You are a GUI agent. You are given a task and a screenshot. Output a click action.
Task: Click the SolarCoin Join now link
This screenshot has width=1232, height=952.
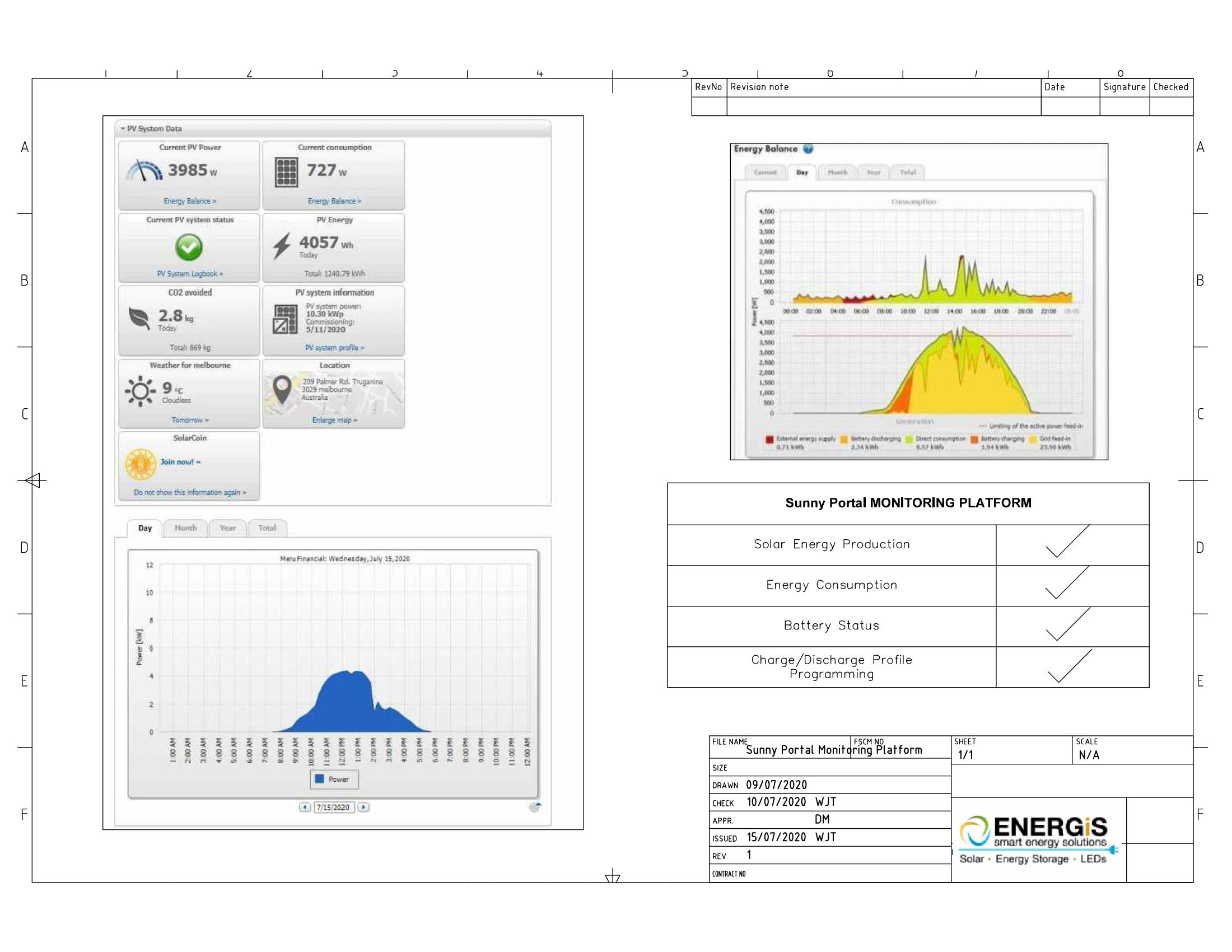pyautogui.click(x=180, y=462)
